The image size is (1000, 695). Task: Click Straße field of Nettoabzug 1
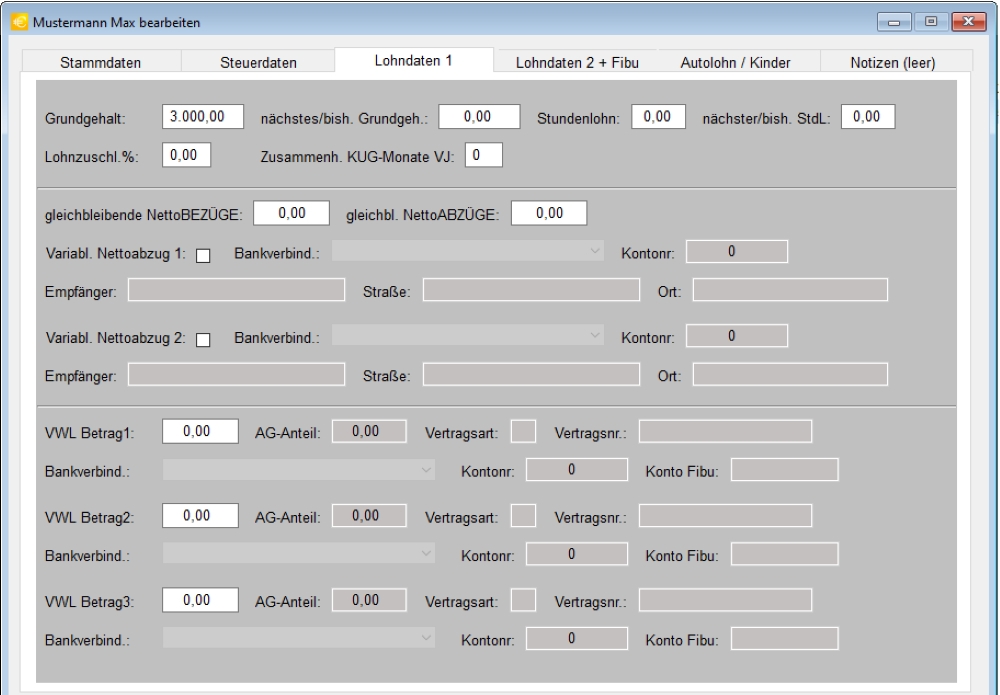[531, 289]
